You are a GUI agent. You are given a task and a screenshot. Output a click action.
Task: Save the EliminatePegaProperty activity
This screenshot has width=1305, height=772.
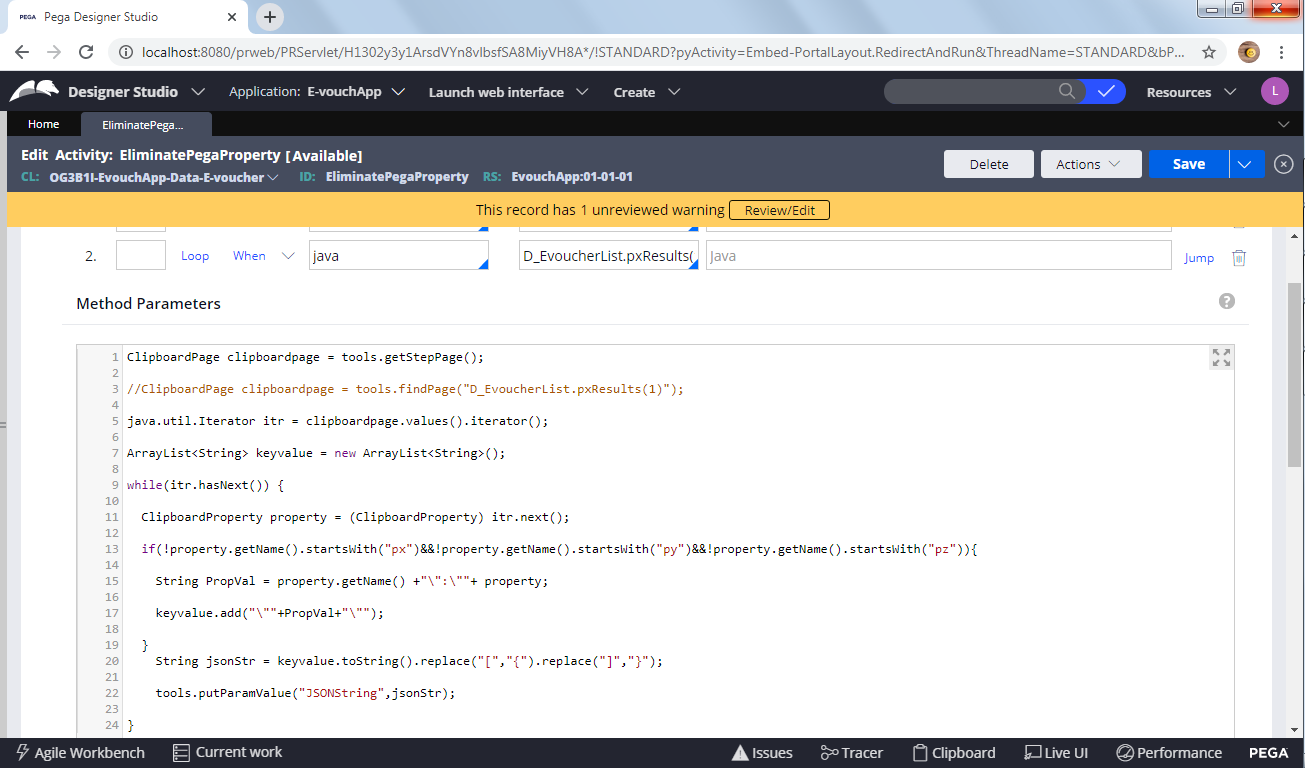pyautogui.click(x=1188, y=164)
